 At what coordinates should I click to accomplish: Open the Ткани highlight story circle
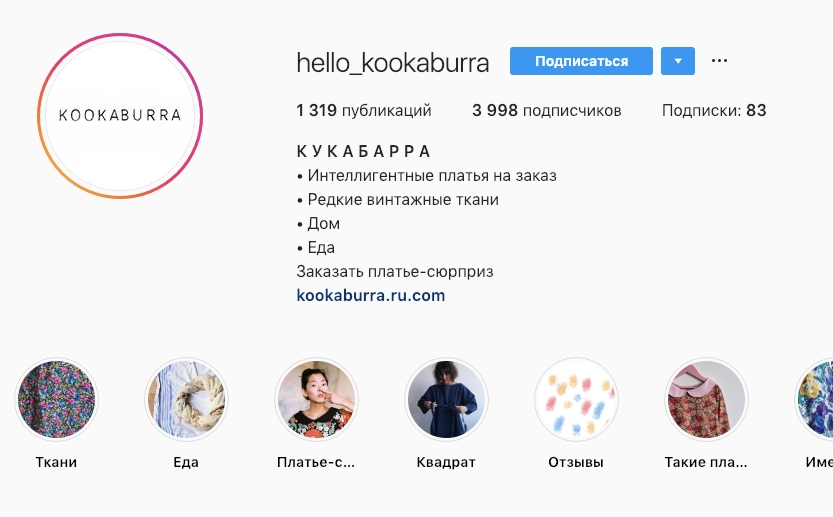point(56,399)
